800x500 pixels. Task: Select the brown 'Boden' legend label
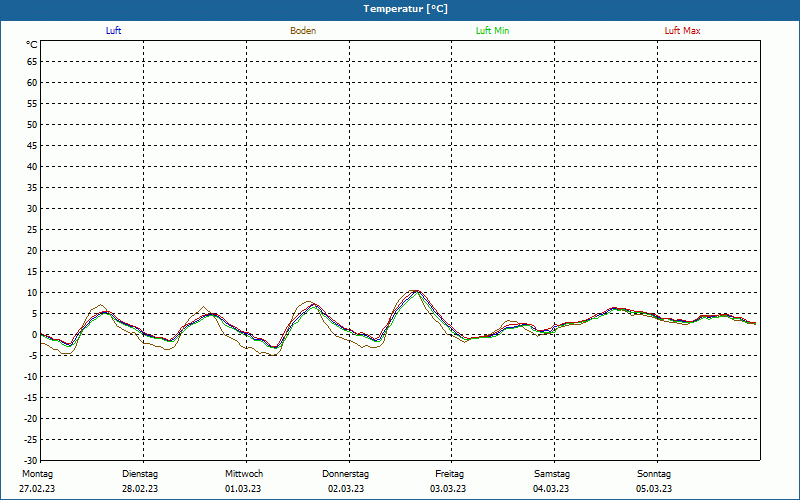(x=303, y=31)
